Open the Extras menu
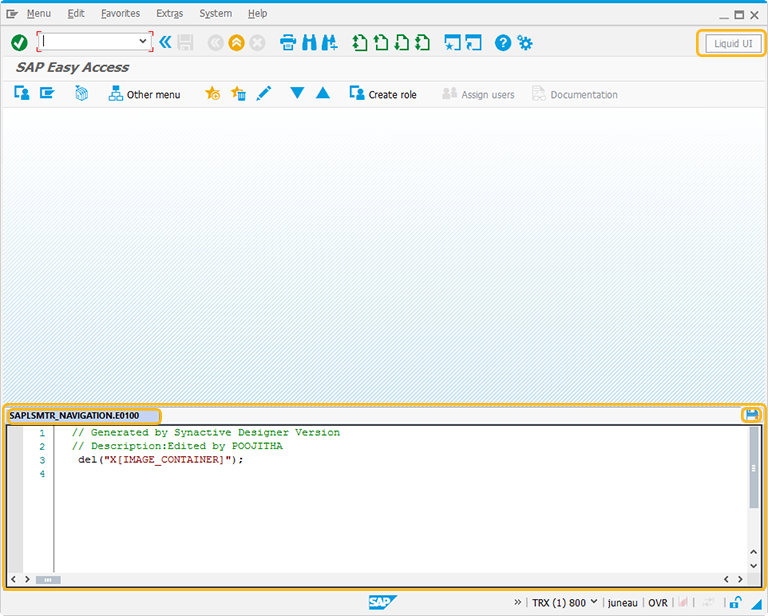Image resolution: width=768 pixels, height=616 pixels. coord(169,14)
